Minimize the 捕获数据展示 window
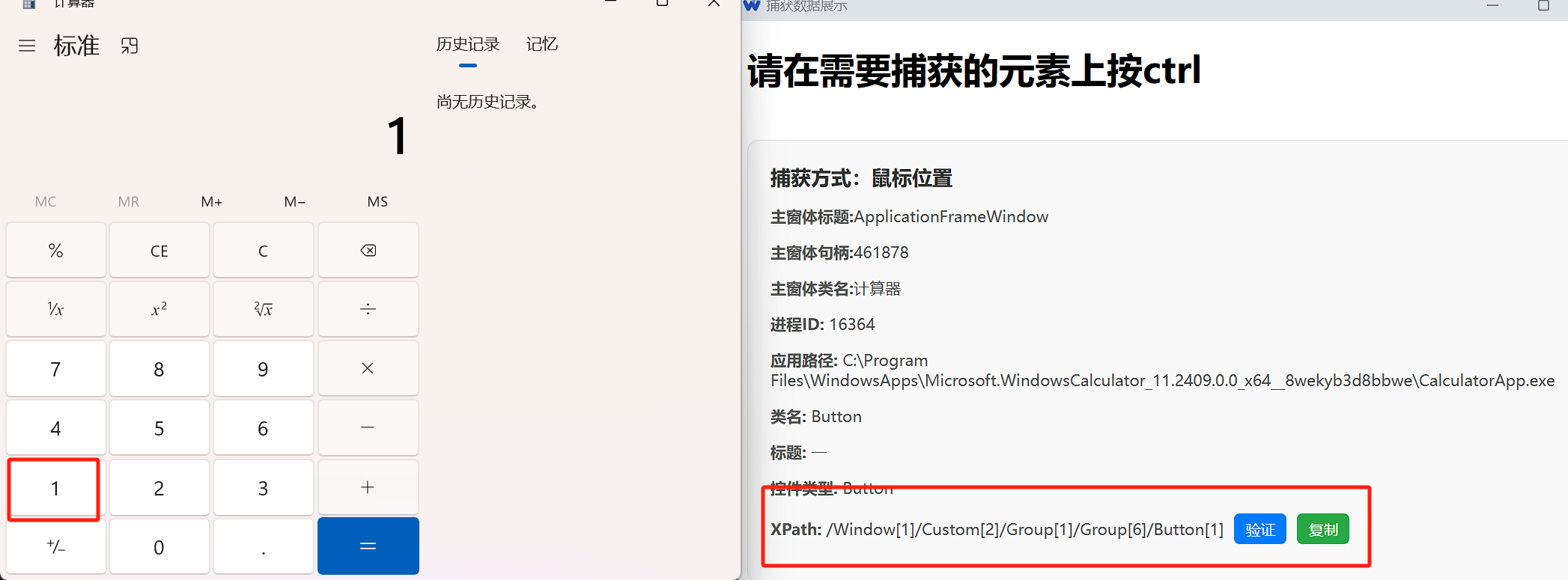Viewport: 1568px width, 580px height. 1492,5
